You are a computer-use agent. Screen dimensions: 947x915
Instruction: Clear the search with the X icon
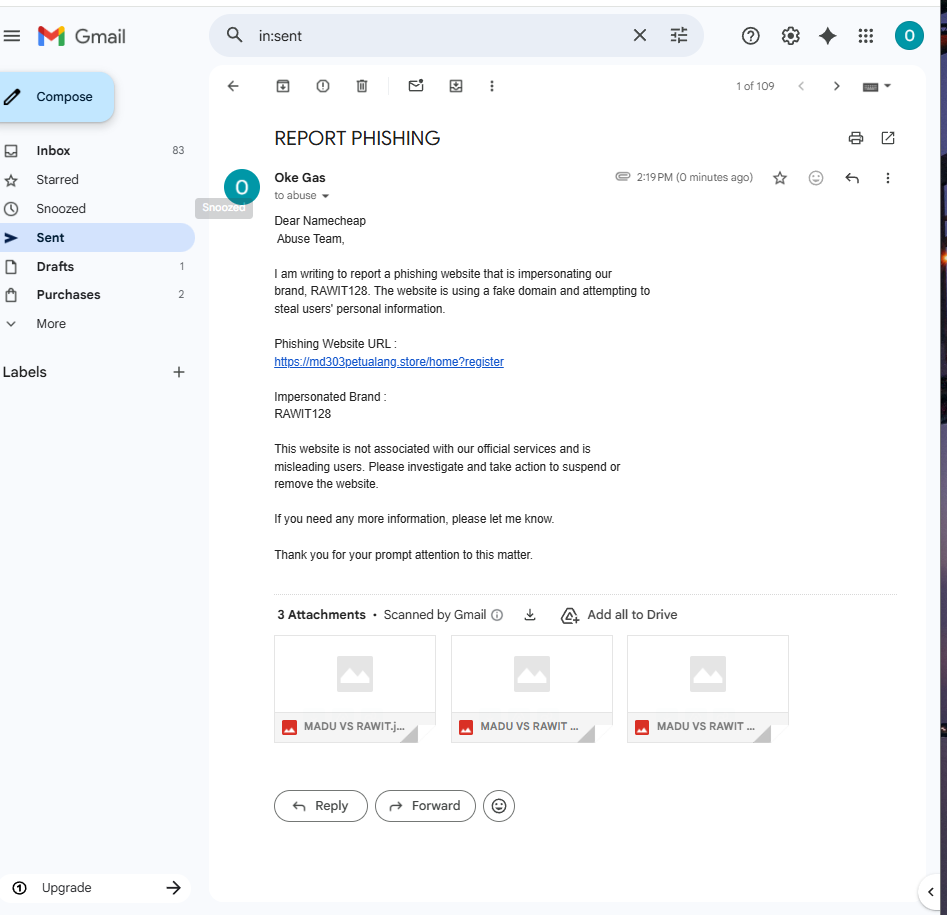pos(640,36)
